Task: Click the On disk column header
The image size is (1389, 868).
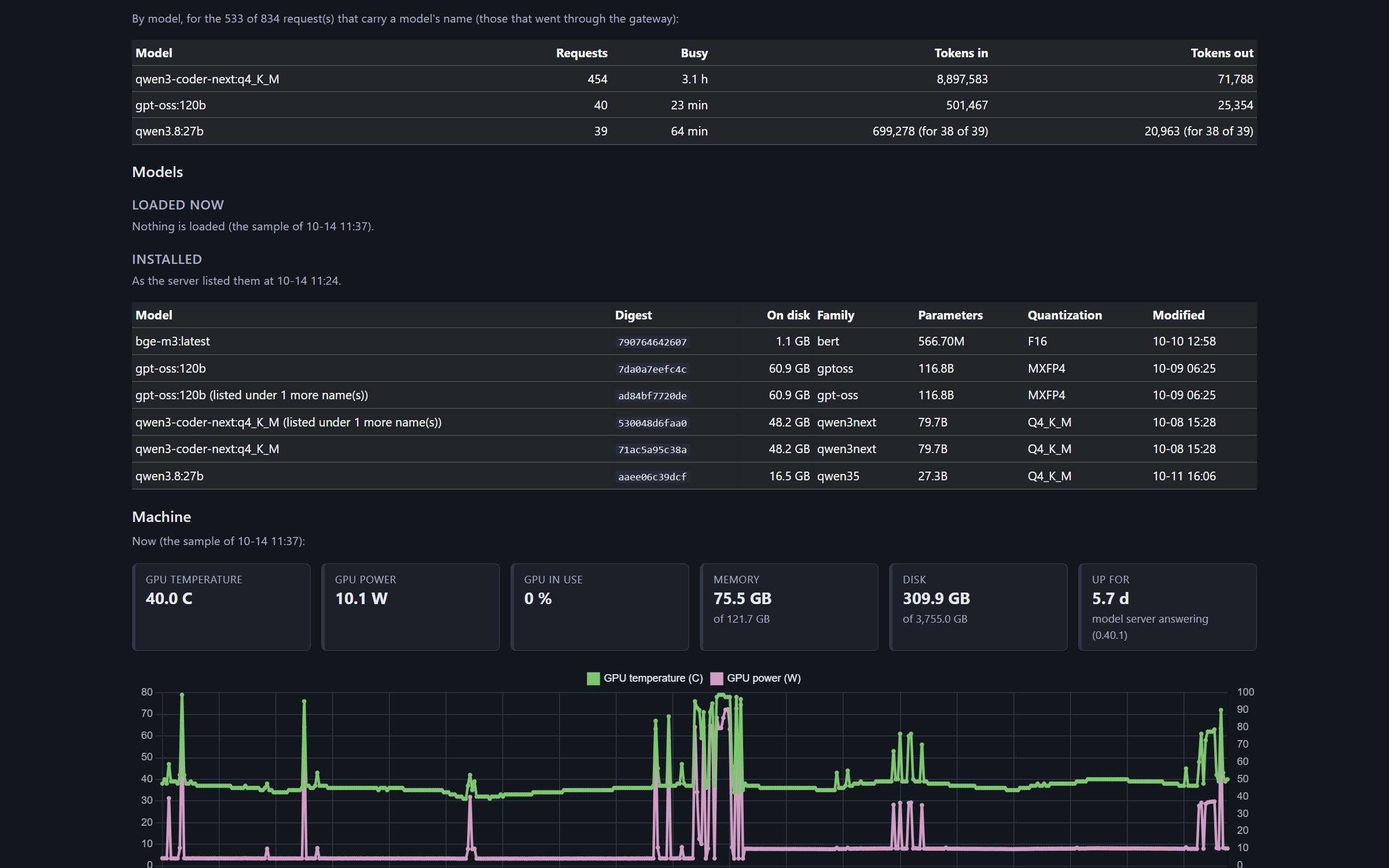Action: point(788,315)
